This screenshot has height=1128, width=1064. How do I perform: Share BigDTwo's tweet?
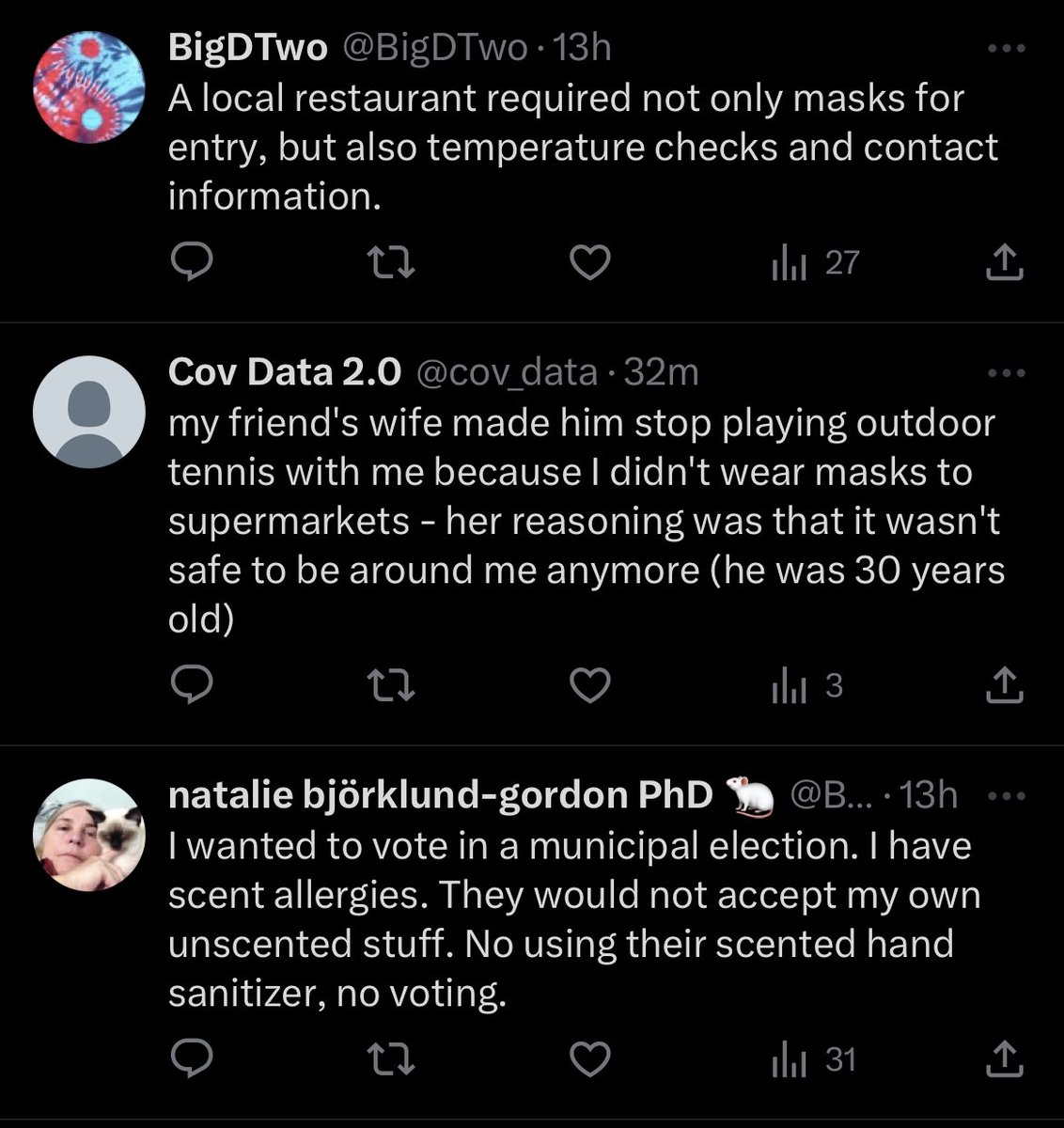point(1004,263)
